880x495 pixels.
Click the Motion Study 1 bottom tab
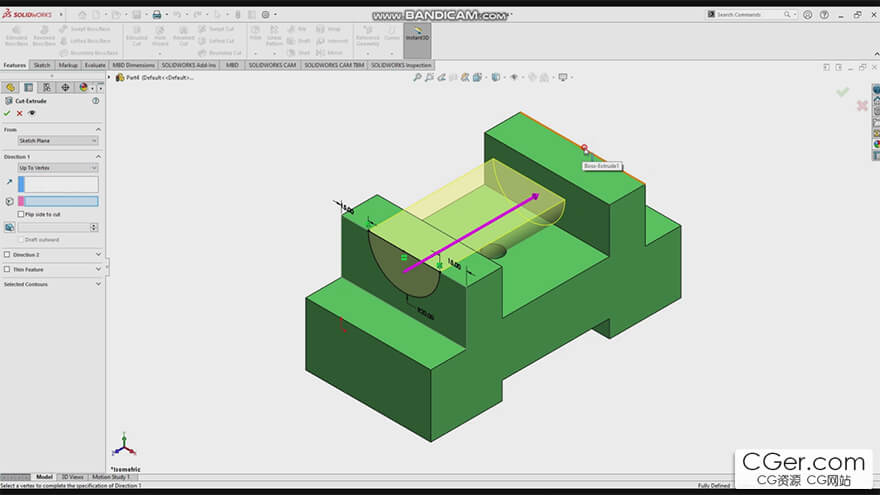click(111, 477)
